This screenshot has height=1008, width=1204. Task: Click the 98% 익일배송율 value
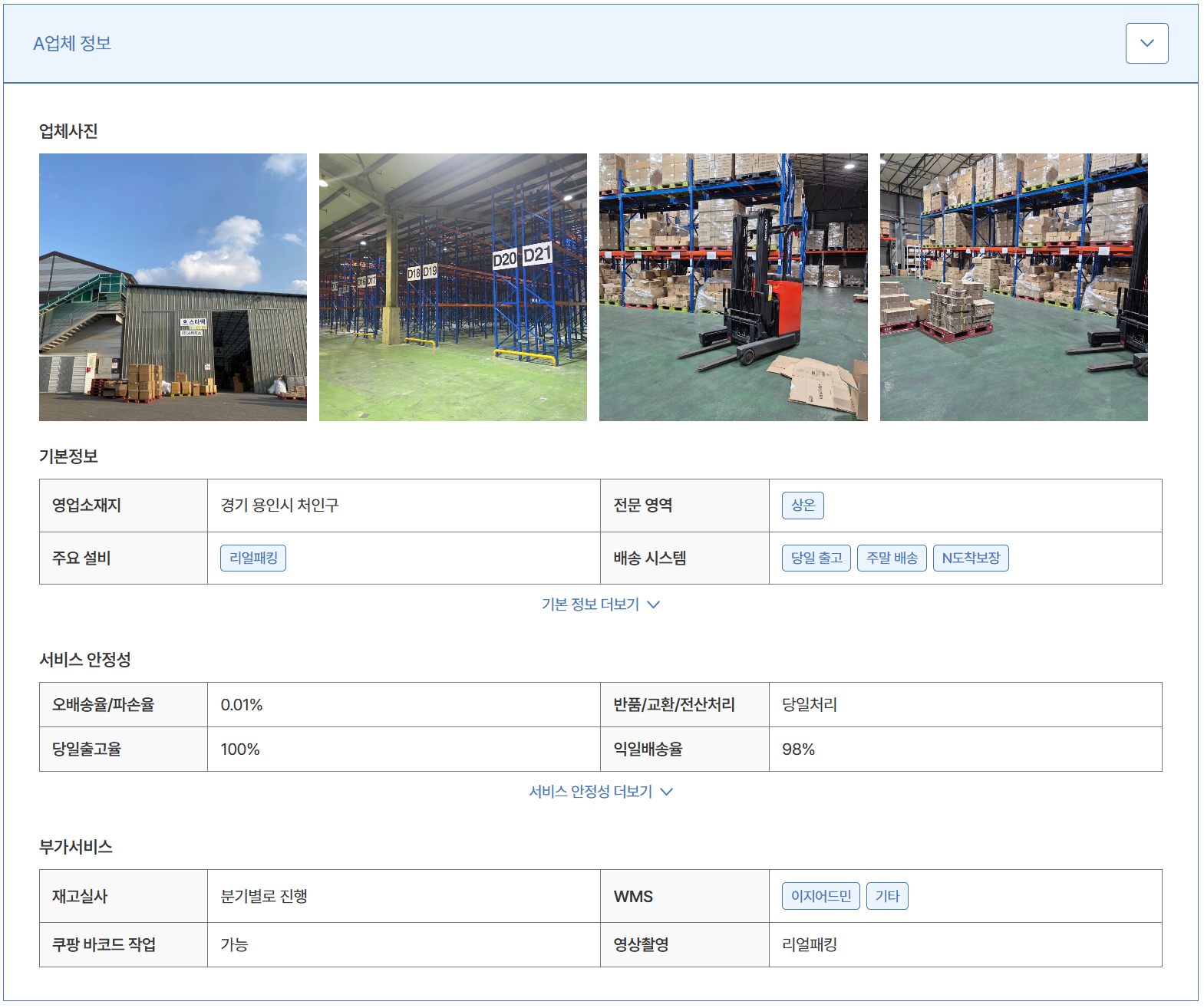[798, 749]
